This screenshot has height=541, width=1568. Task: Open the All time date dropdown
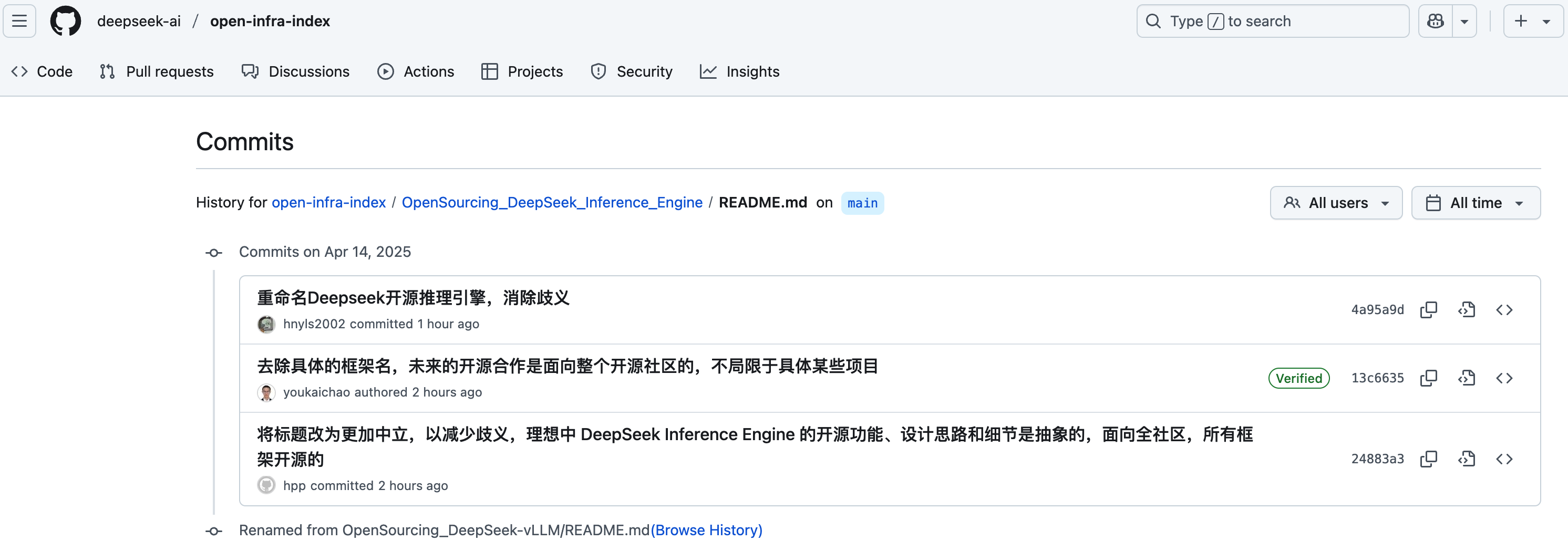[1476, 203]
